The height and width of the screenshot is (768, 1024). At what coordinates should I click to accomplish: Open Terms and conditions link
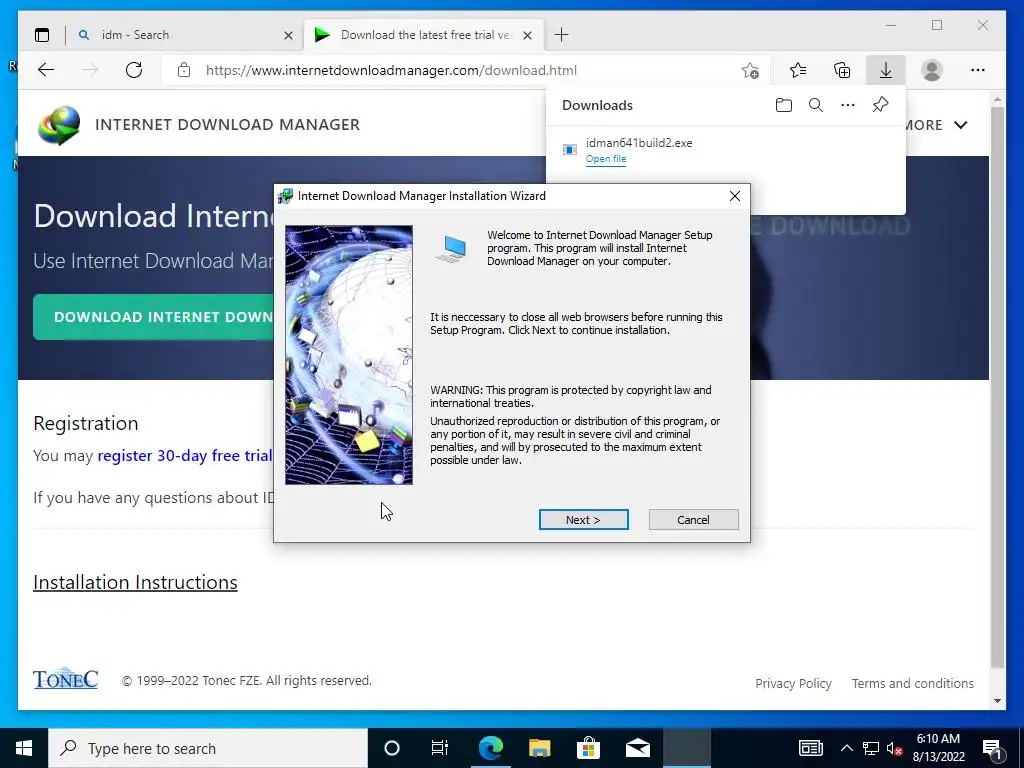click(x=912, y=683)
